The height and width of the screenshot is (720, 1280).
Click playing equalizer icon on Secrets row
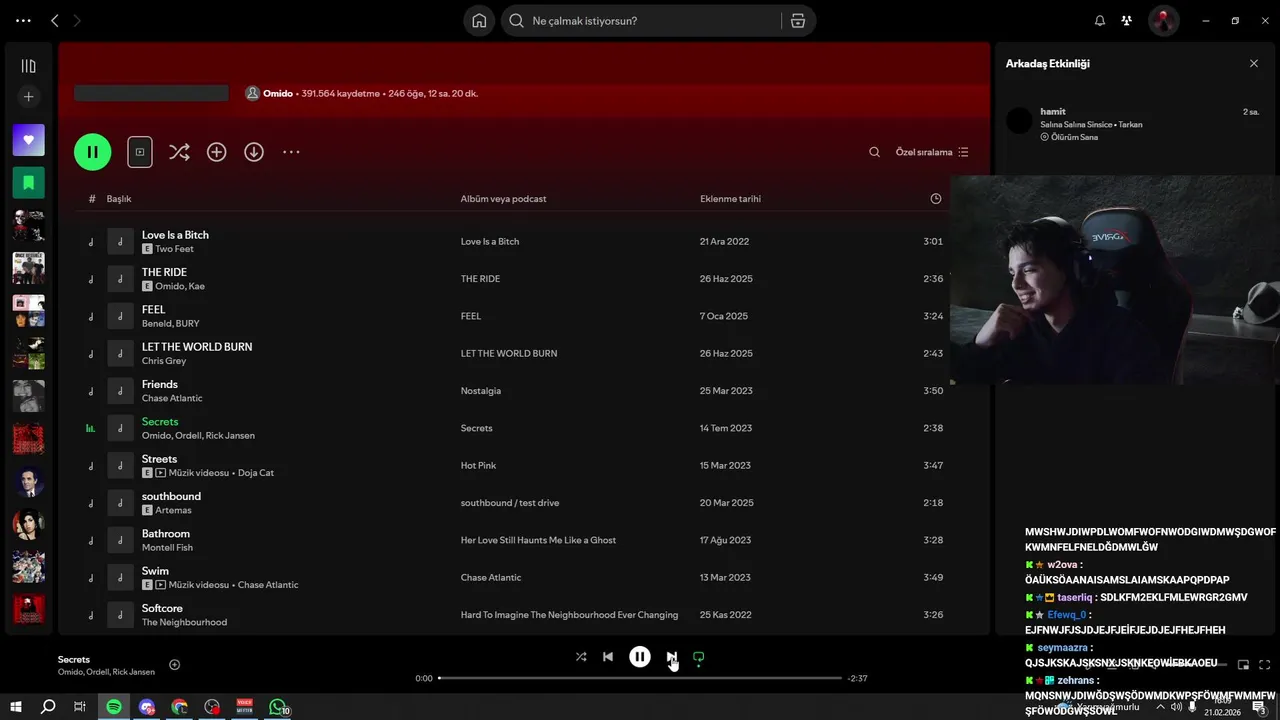point(91,428)
